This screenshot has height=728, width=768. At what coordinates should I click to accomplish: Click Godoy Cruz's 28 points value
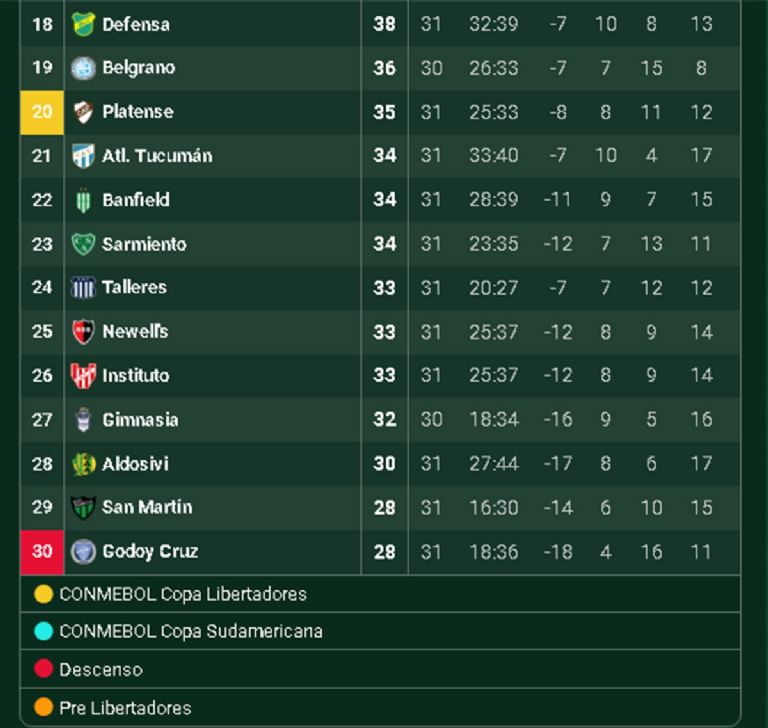pyautogui.click(x=385, y=551)
